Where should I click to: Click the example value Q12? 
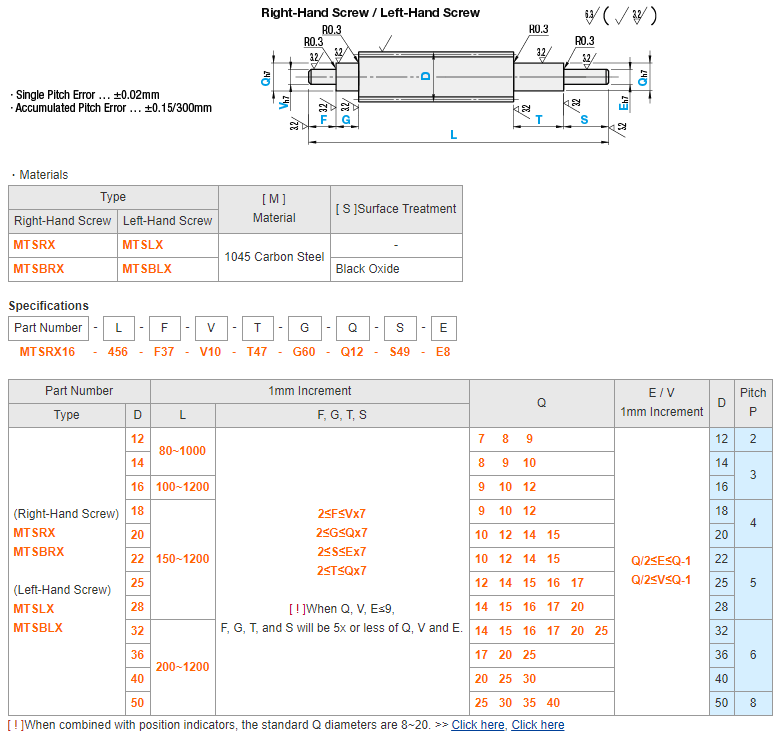point(351,352)
